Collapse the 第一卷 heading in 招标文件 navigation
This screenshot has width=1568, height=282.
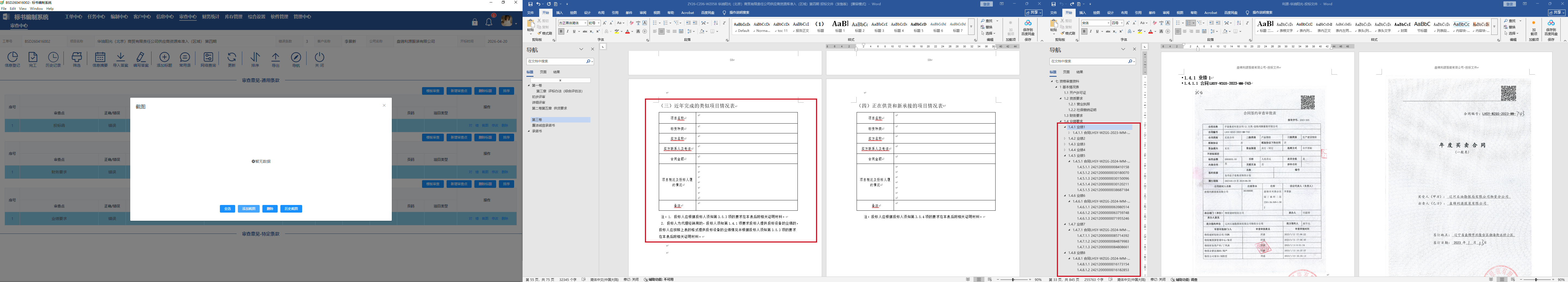click(529, 86)
